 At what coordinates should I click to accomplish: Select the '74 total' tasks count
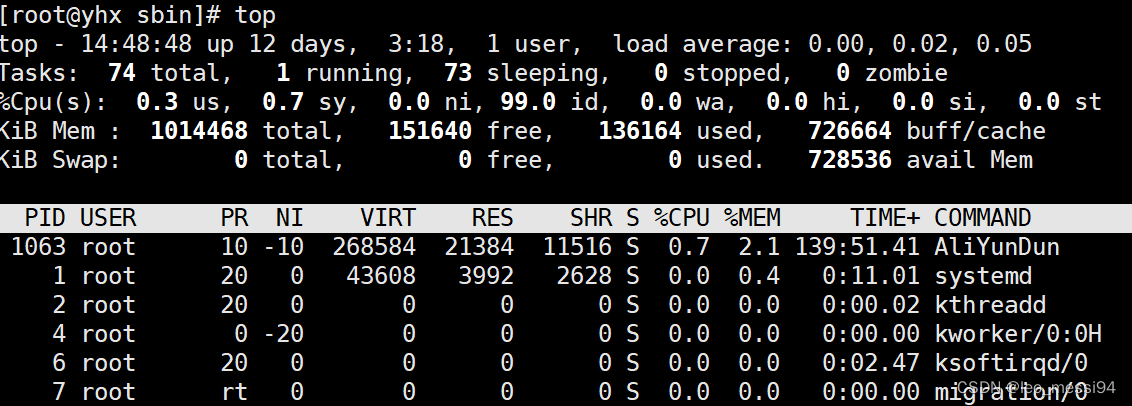pyautogui.click(x=169, y=73)
